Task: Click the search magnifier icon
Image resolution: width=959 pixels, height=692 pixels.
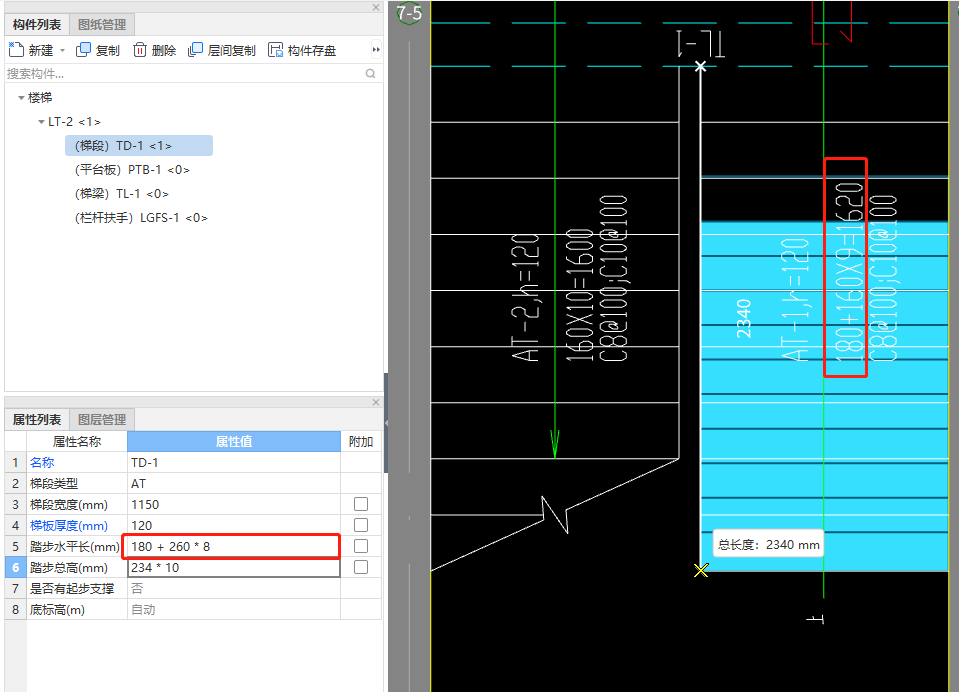Action: point(371,73)
